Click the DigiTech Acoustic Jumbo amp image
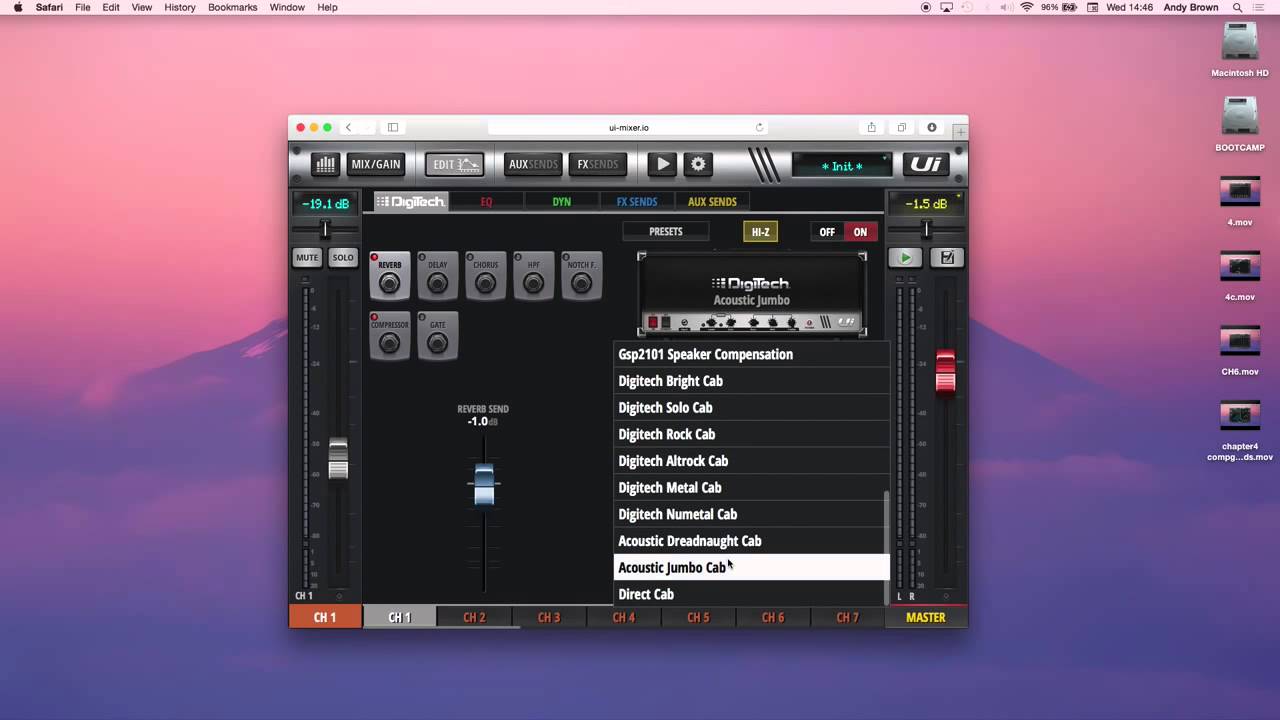 coord(752,295)
